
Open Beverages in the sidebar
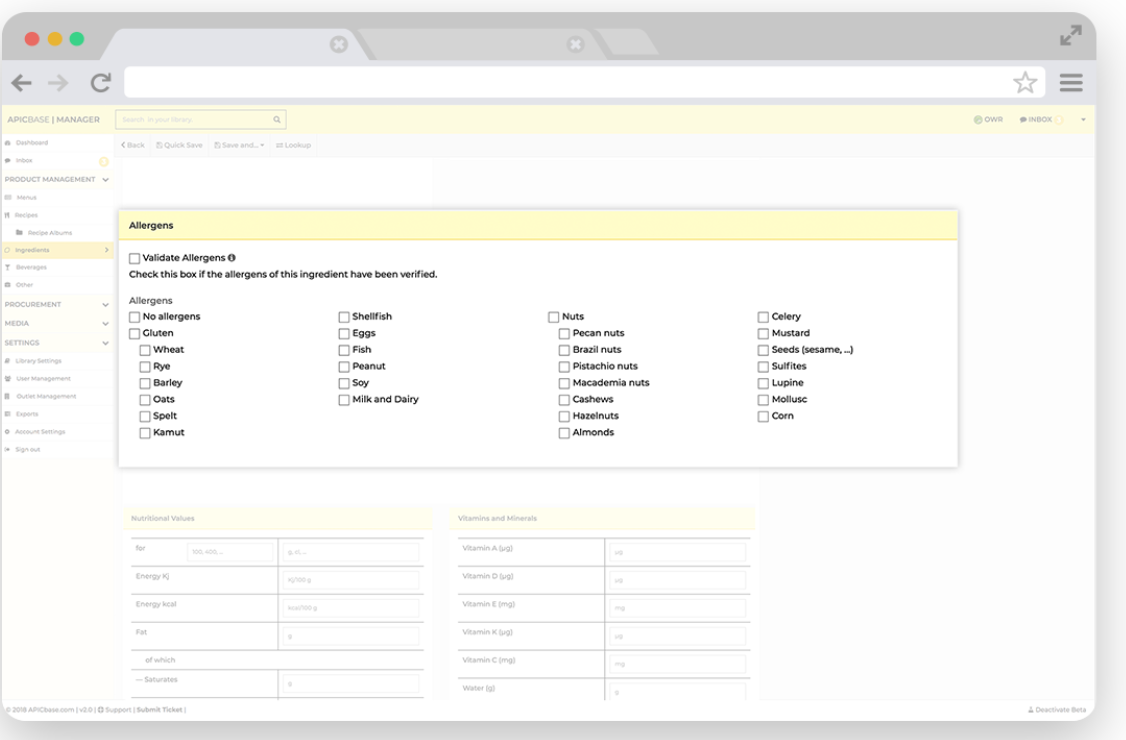tap(31, 267)
